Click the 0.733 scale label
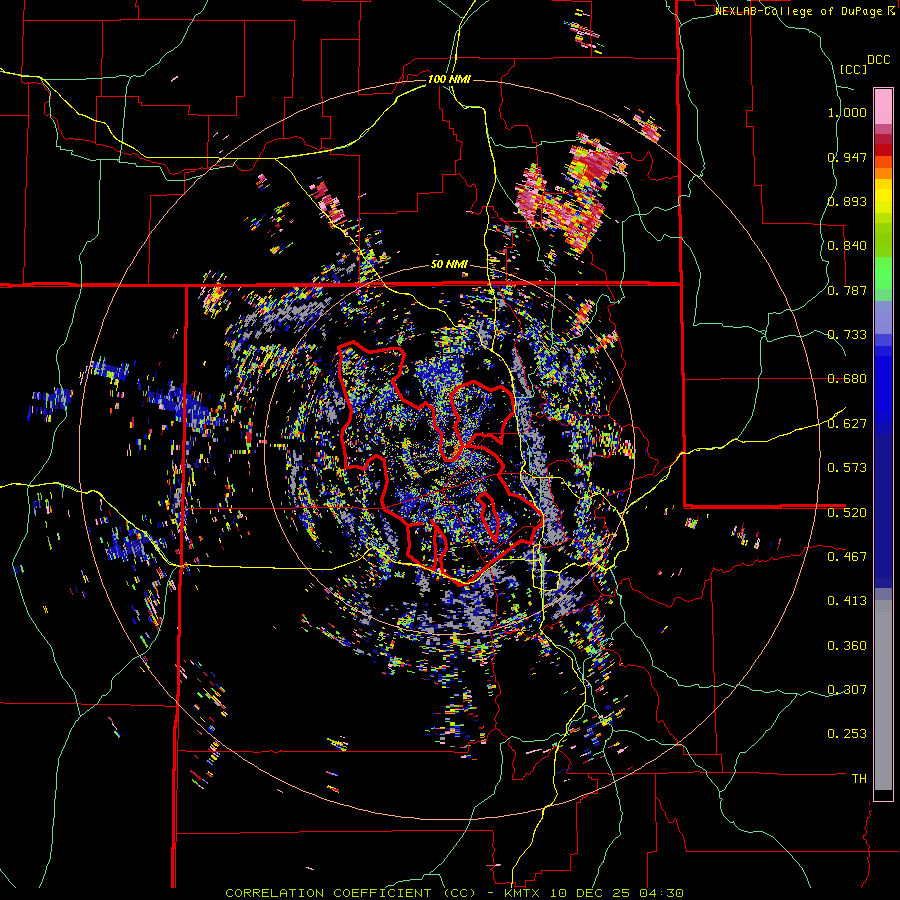Viewport: 900px width, 900px height. click(x=847, y=335)
